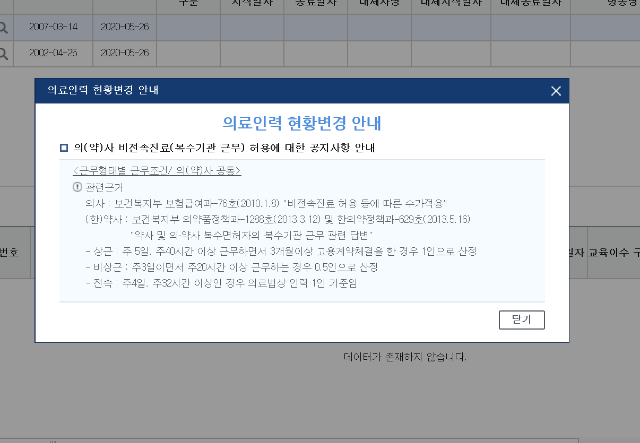The height and width of the screenshot is (443, 640).
Task: Click the 의(약)사 비전속진료 notice title line
Action: [224, 147]
